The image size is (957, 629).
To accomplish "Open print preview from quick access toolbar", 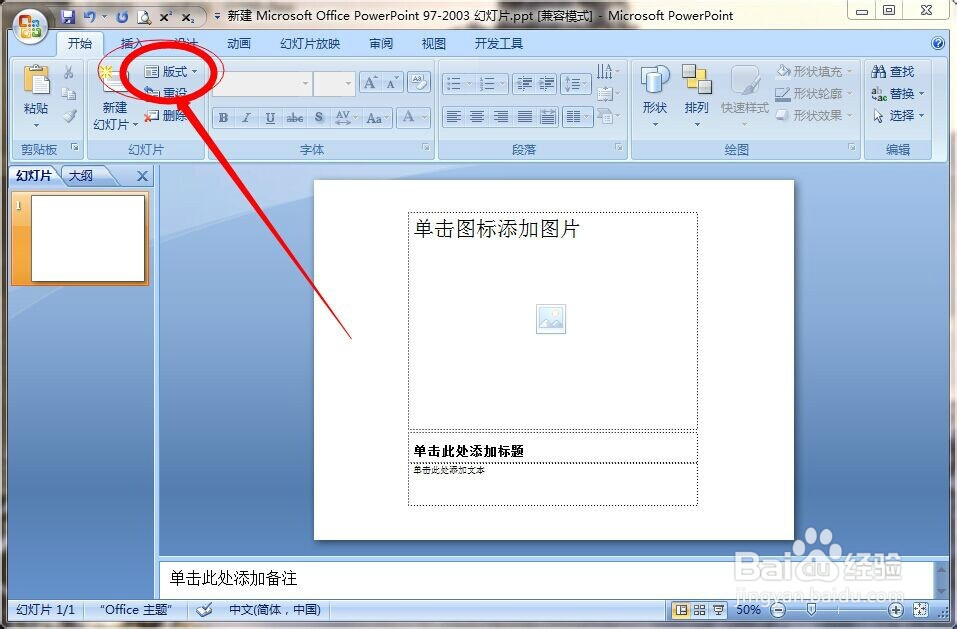I will pyautogui.click(x=144, y=16).
